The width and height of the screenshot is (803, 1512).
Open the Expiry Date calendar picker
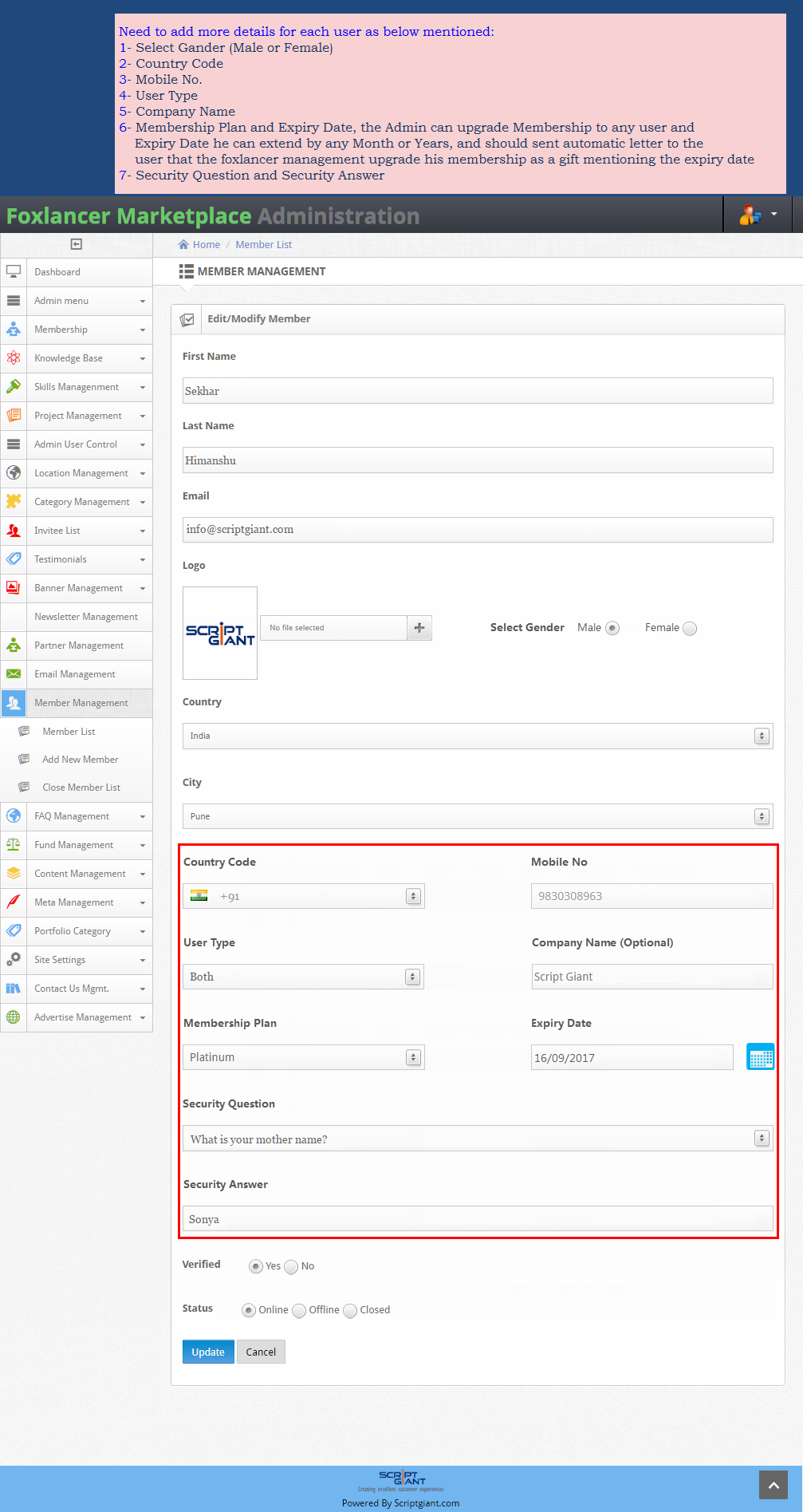760,1057
